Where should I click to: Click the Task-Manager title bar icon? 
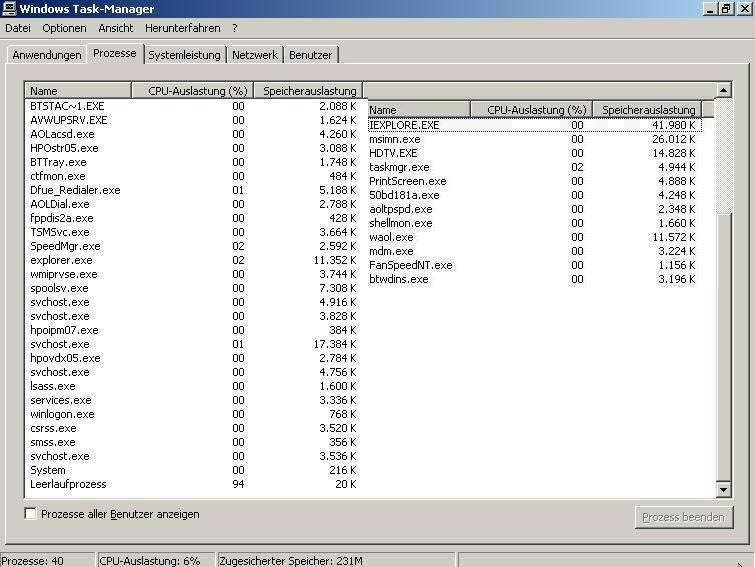pos(9,8)
